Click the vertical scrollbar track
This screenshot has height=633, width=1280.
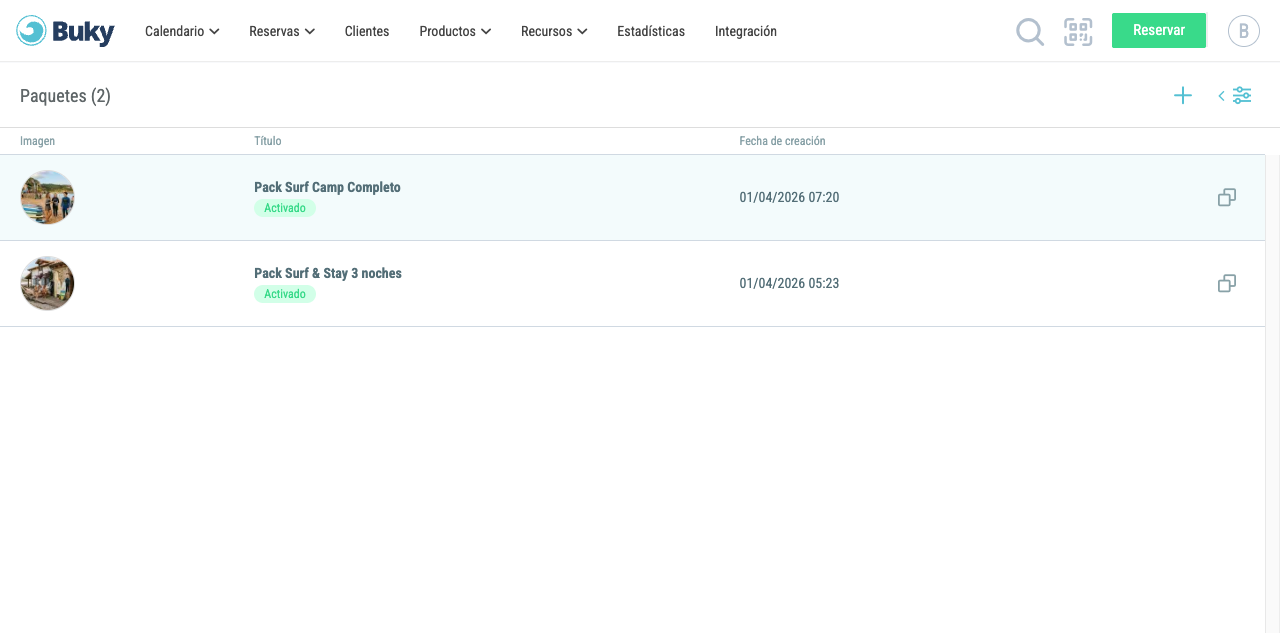tap(1273, 394)
